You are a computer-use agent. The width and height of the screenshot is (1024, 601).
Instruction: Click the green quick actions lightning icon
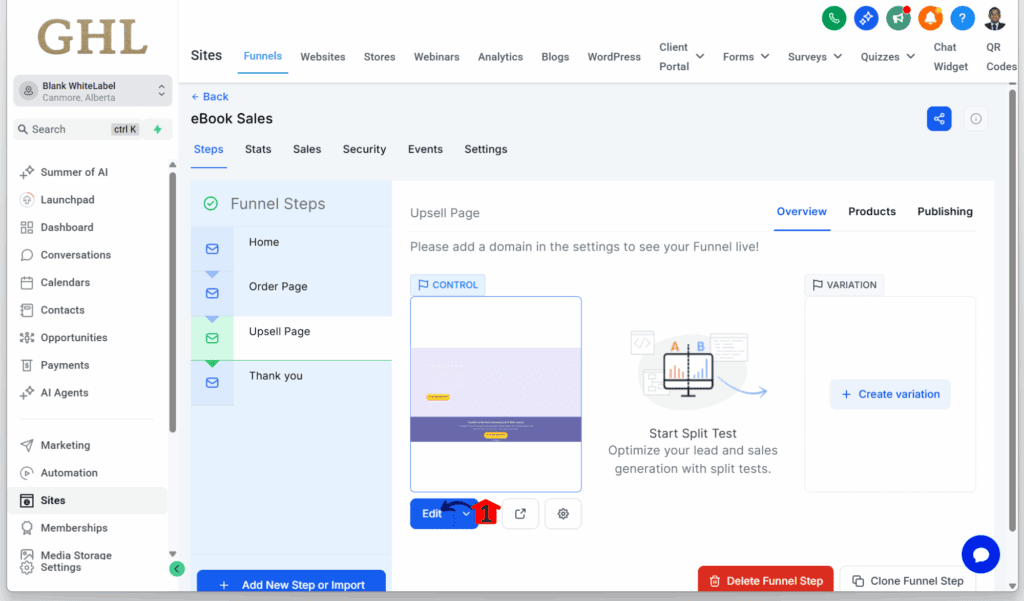[157, 129]
